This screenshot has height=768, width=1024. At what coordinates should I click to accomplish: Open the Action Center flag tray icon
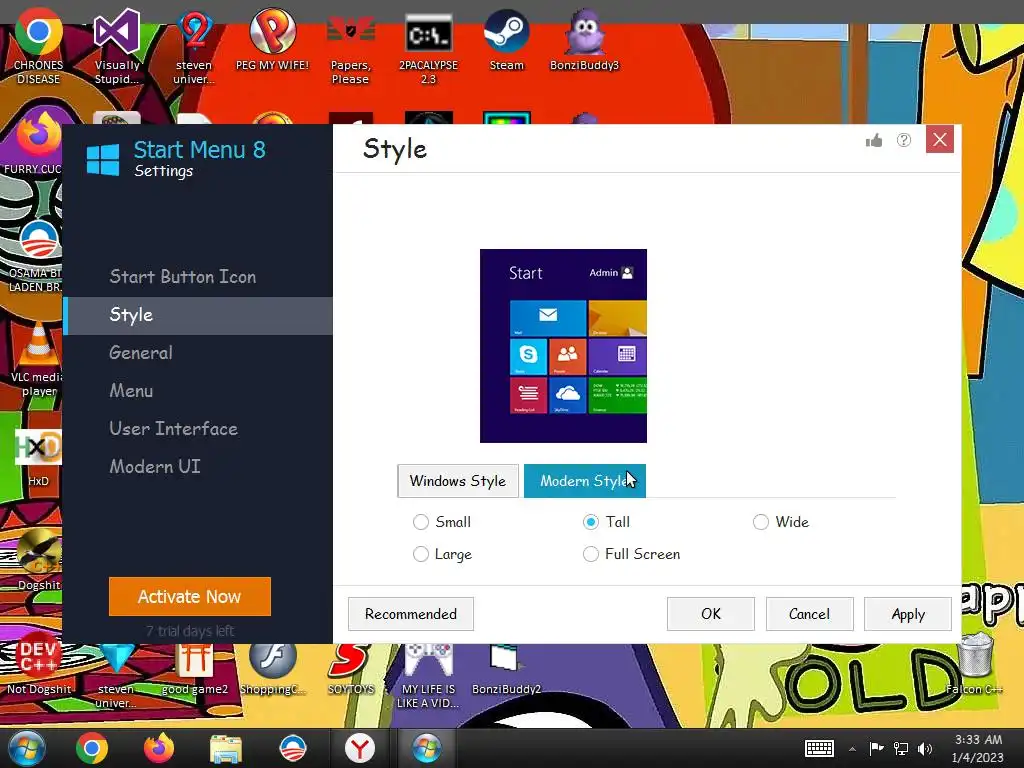point(876,748)
